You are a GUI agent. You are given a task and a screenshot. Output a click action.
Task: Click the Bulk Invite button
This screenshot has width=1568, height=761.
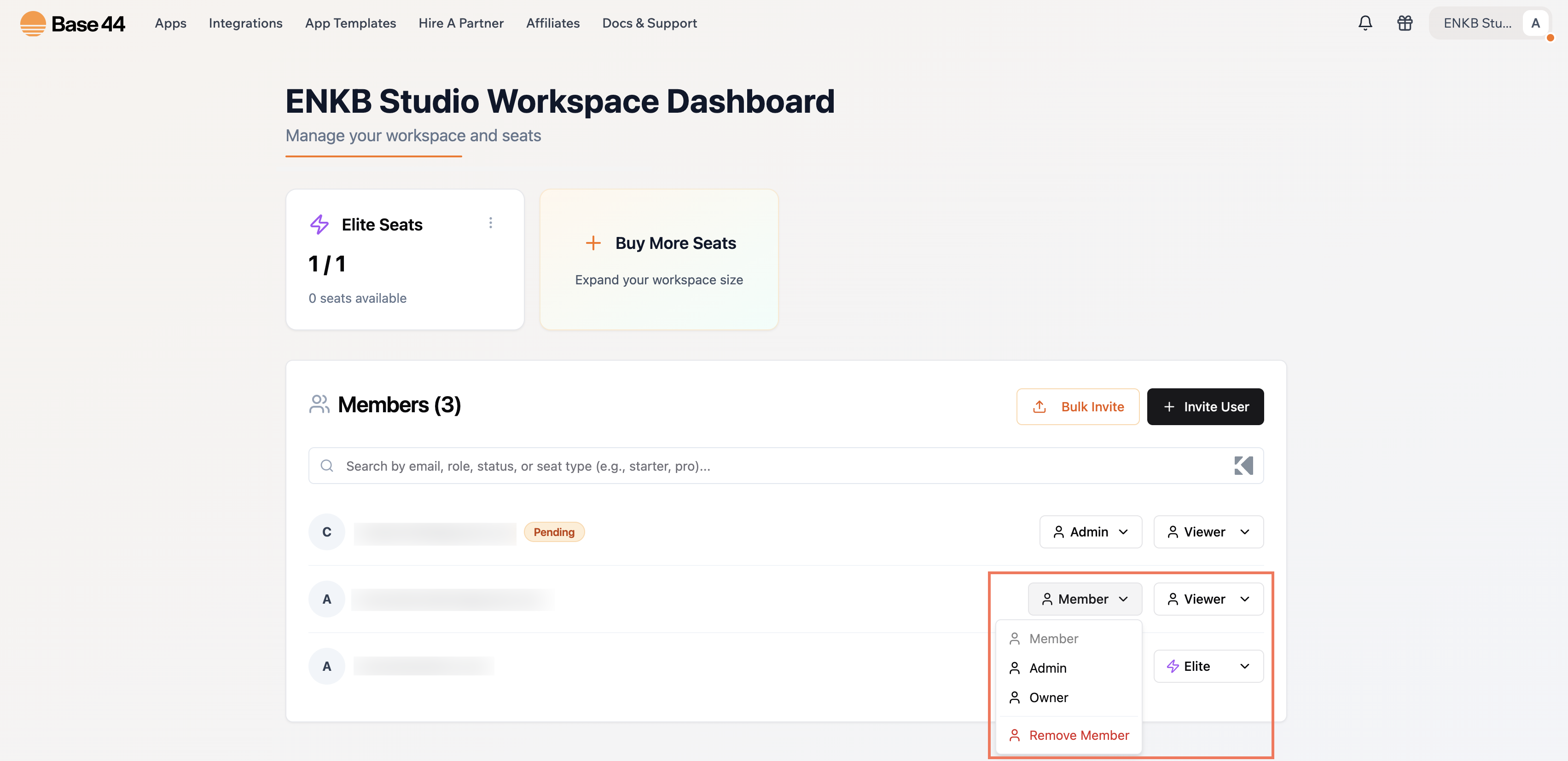pos(1077,406)
